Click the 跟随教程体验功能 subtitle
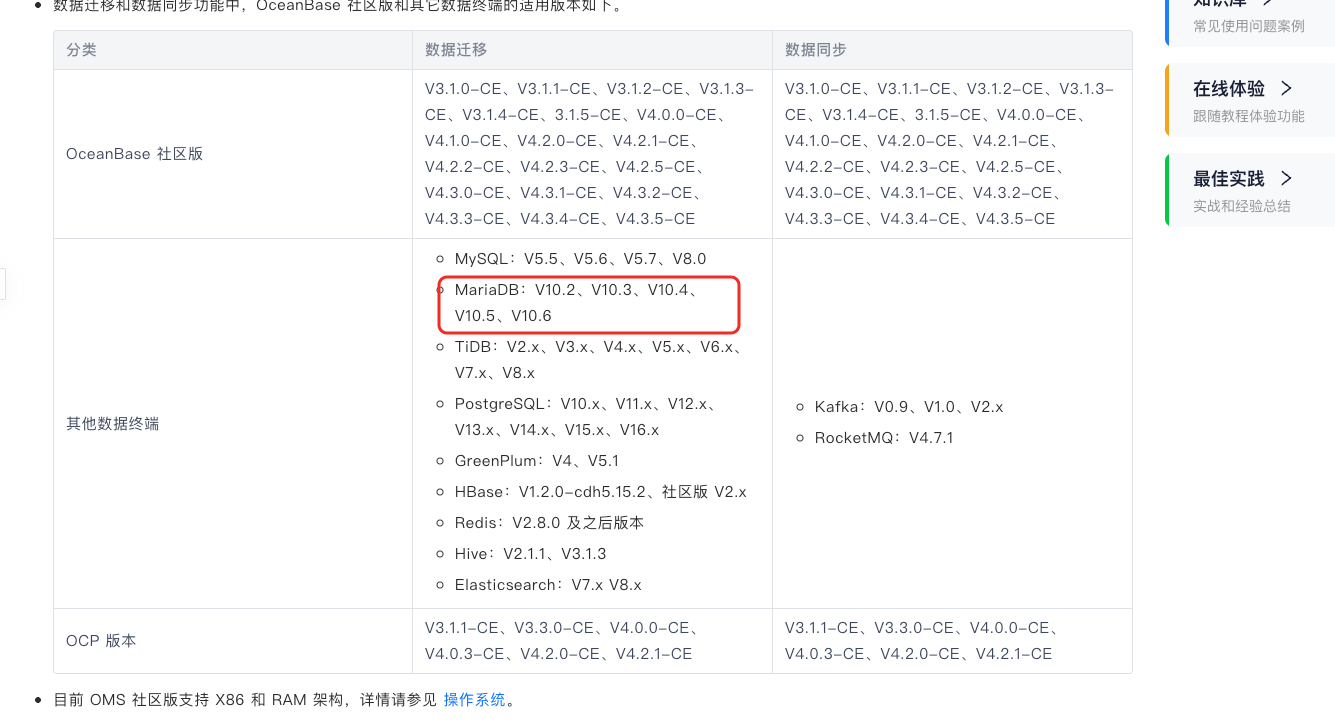This screenshot has height=723, width=1335. pos(1249,116)
